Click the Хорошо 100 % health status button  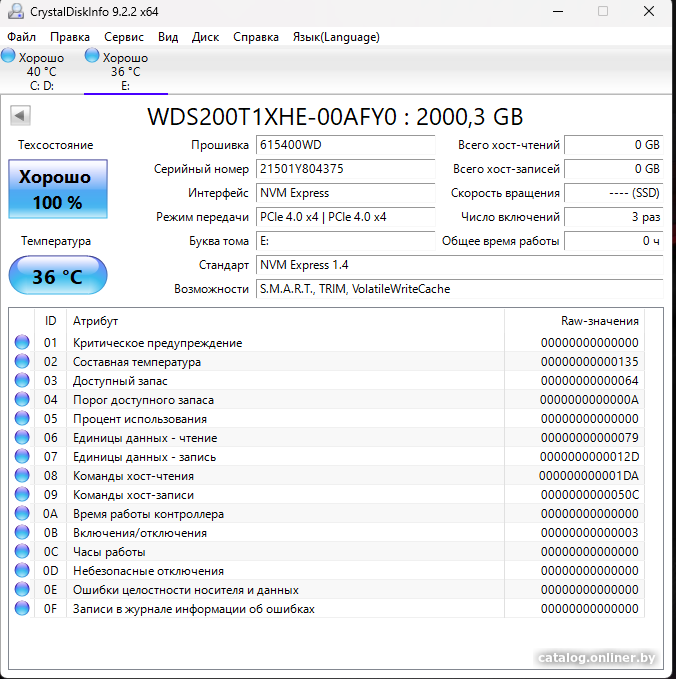58,189
